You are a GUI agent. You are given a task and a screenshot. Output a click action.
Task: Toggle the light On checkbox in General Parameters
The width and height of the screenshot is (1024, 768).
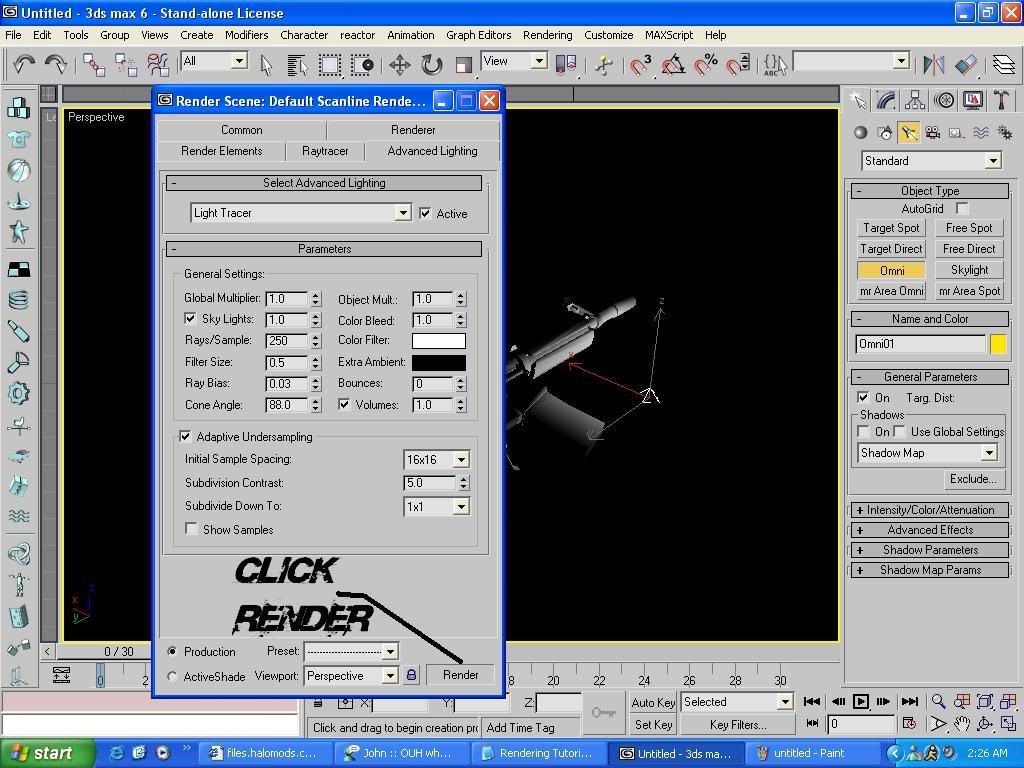pos(863,397)
